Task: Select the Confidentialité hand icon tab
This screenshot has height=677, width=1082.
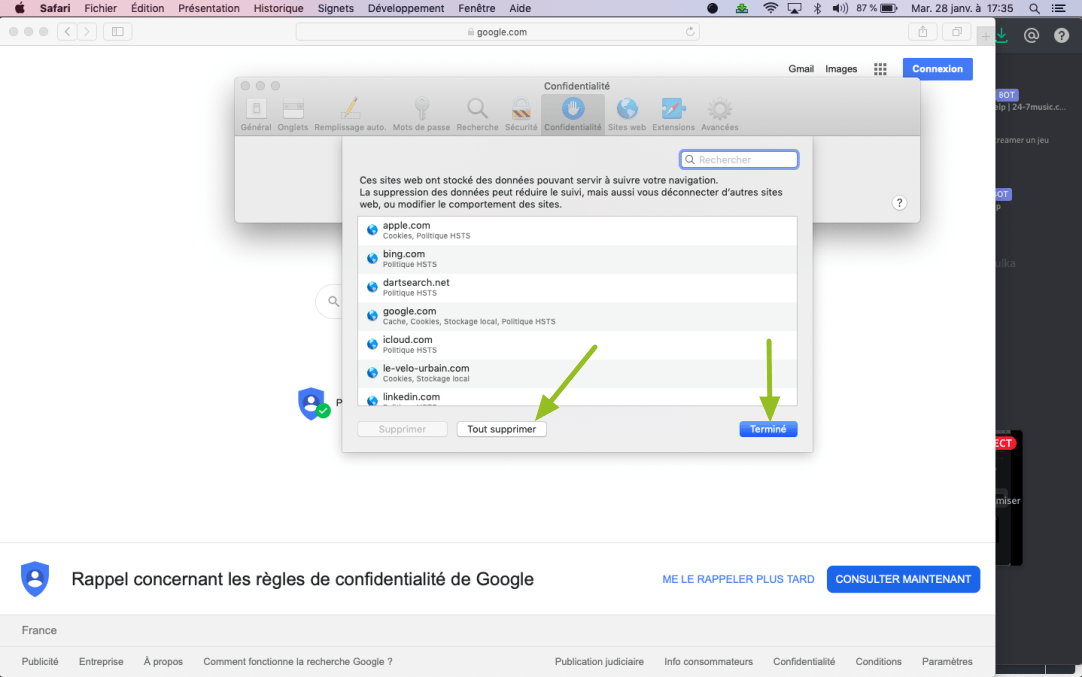Action: [573, 115]
